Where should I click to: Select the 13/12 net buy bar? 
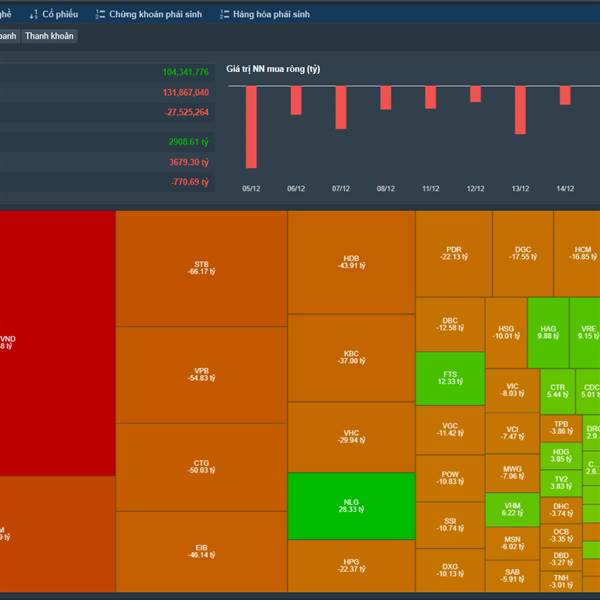coord(520,110)
